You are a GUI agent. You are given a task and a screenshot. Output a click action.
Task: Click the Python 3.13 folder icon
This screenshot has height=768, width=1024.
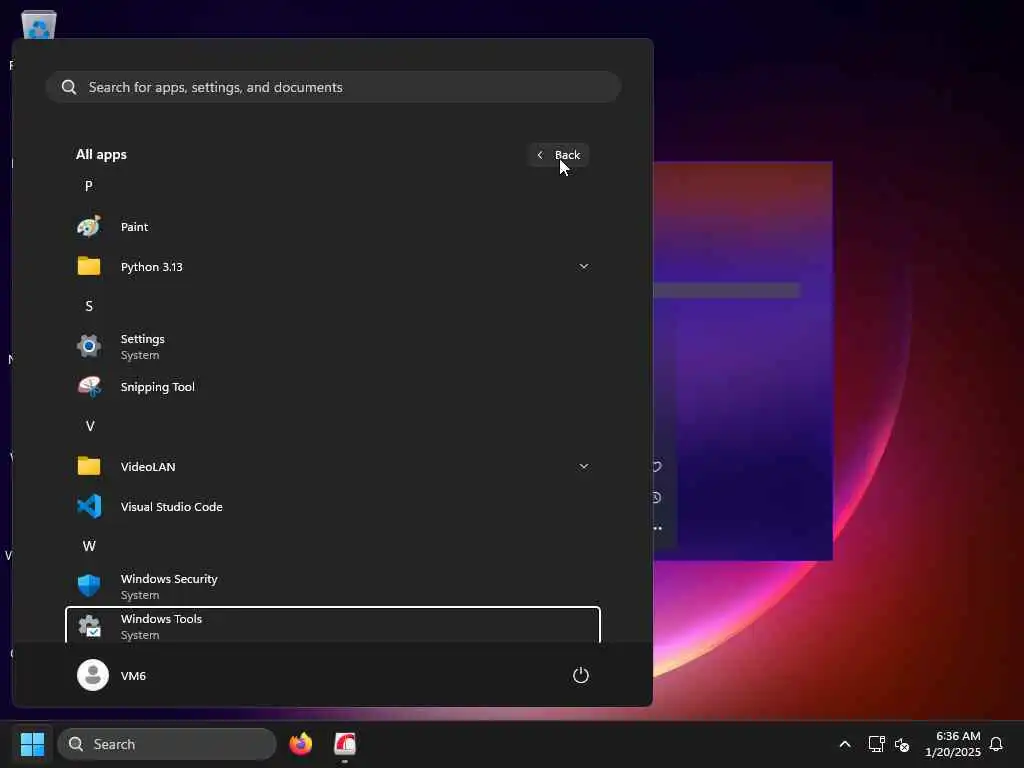pos(89,266)
